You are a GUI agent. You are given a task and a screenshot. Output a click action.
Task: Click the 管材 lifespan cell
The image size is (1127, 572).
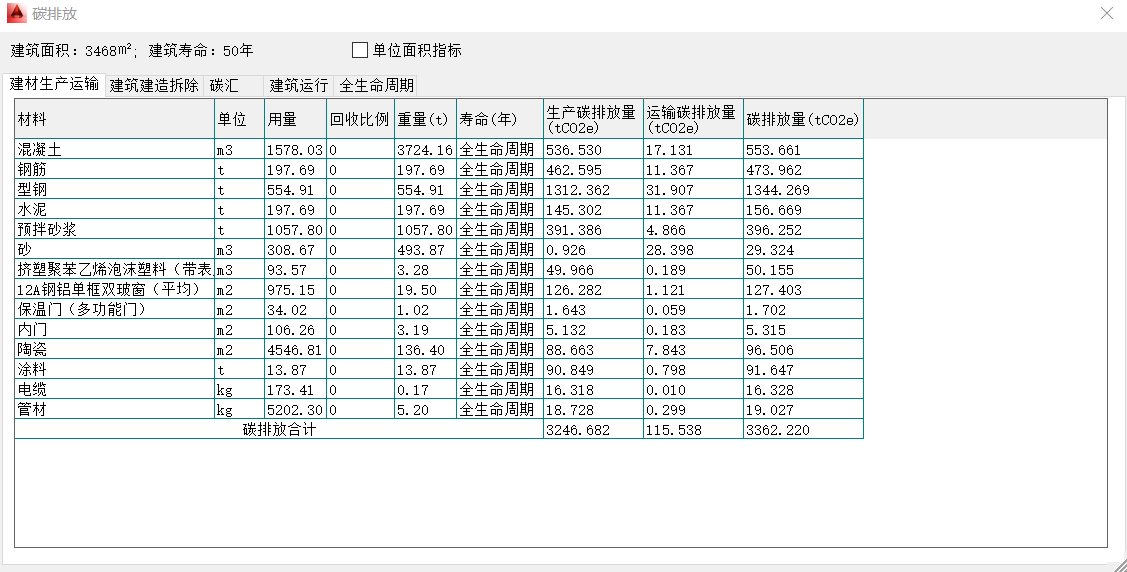pyautogui.click(x=499, y=410)
